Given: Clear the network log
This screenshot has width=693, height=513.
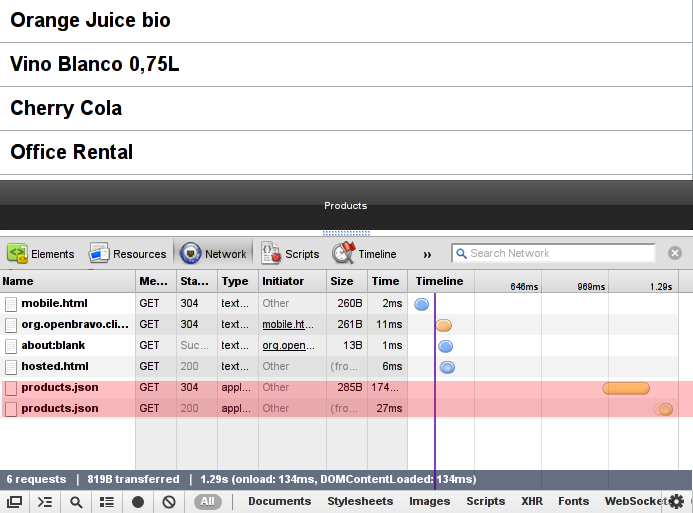Looking at the screenshot, I should tap(169, 502).
